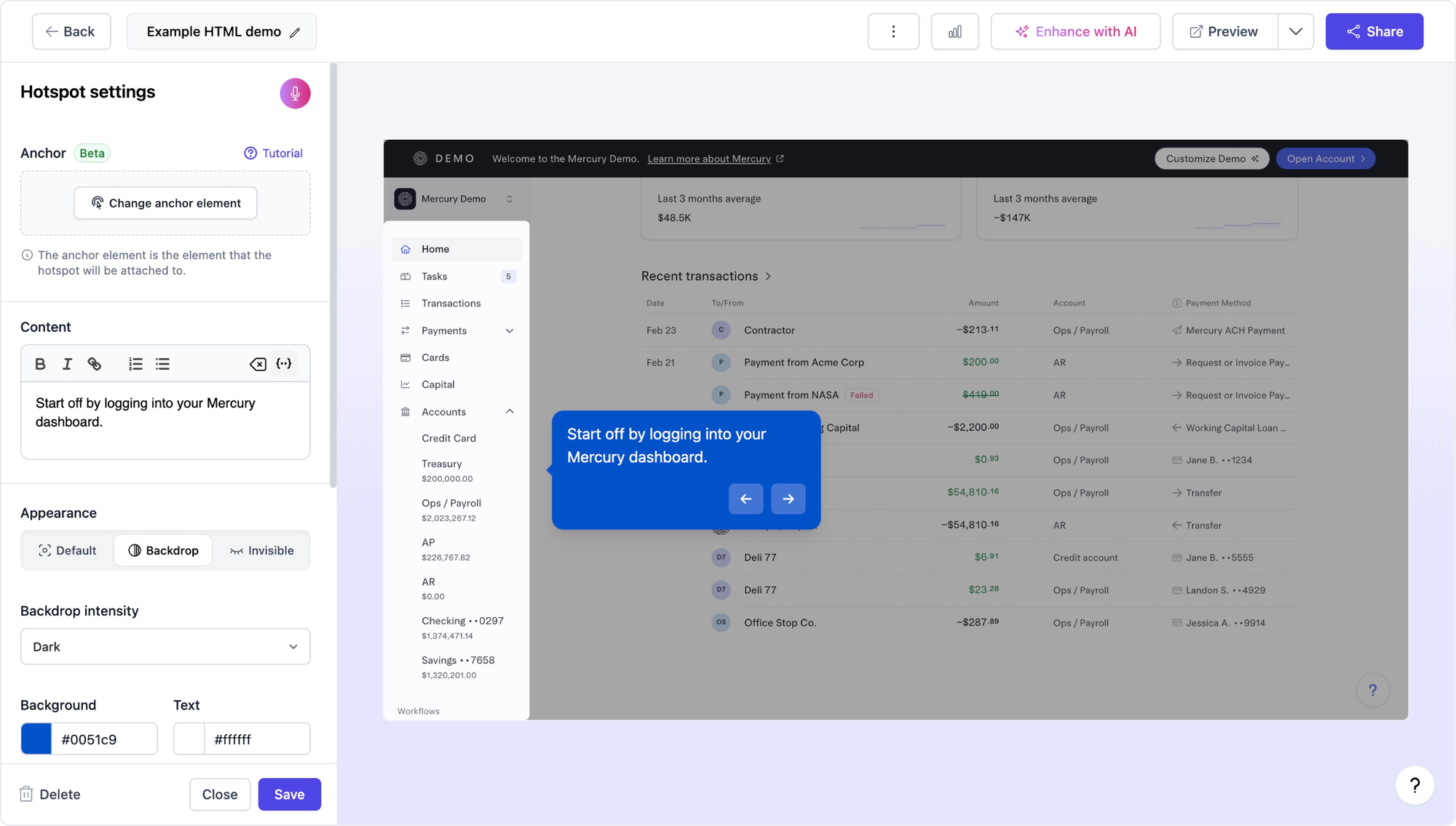Toggle italic formatting in content editor

[67, 364]
